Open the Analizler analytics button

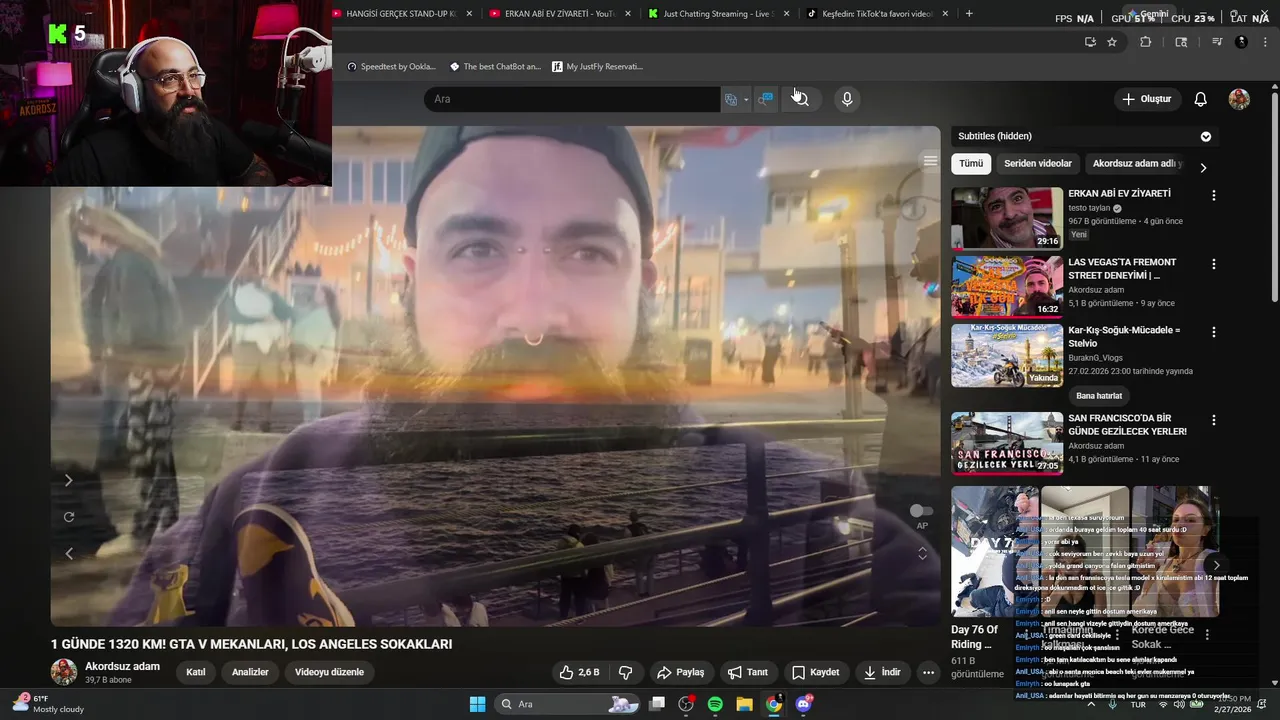tap(250, 673)
